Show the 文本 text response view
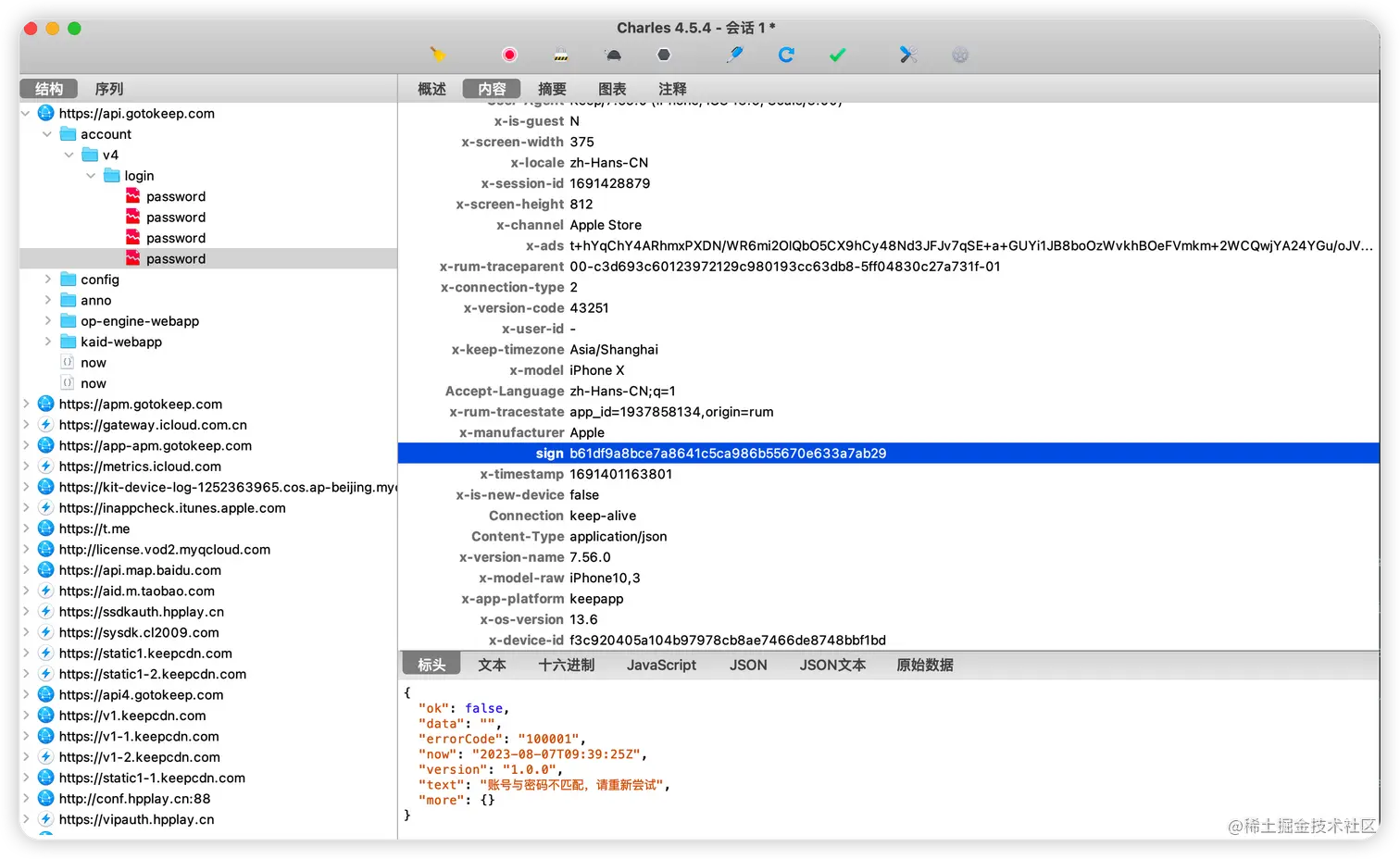1400x859 pixels. [492, 665]
